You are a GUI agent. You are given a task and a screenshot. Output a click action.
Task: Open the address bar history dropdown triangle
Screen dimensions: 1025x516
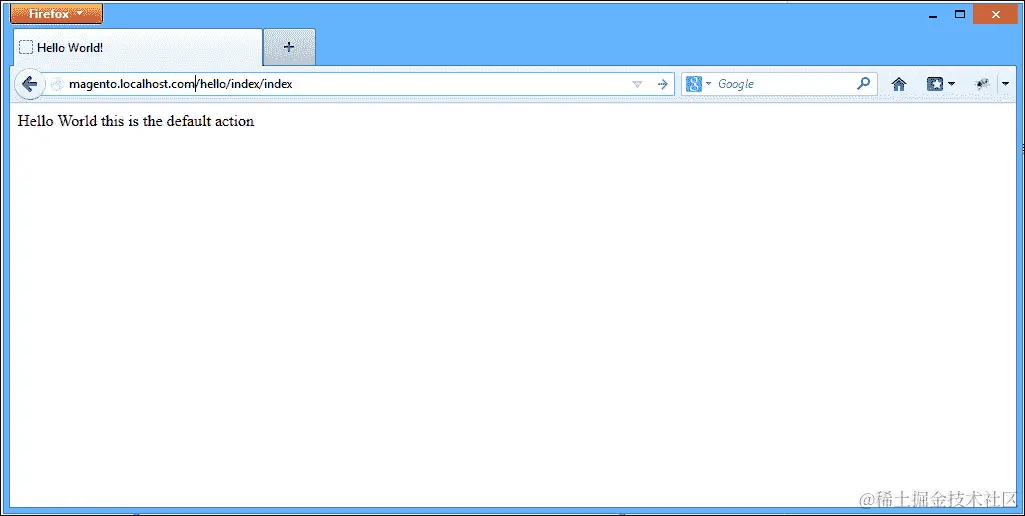tap(637, 84)
